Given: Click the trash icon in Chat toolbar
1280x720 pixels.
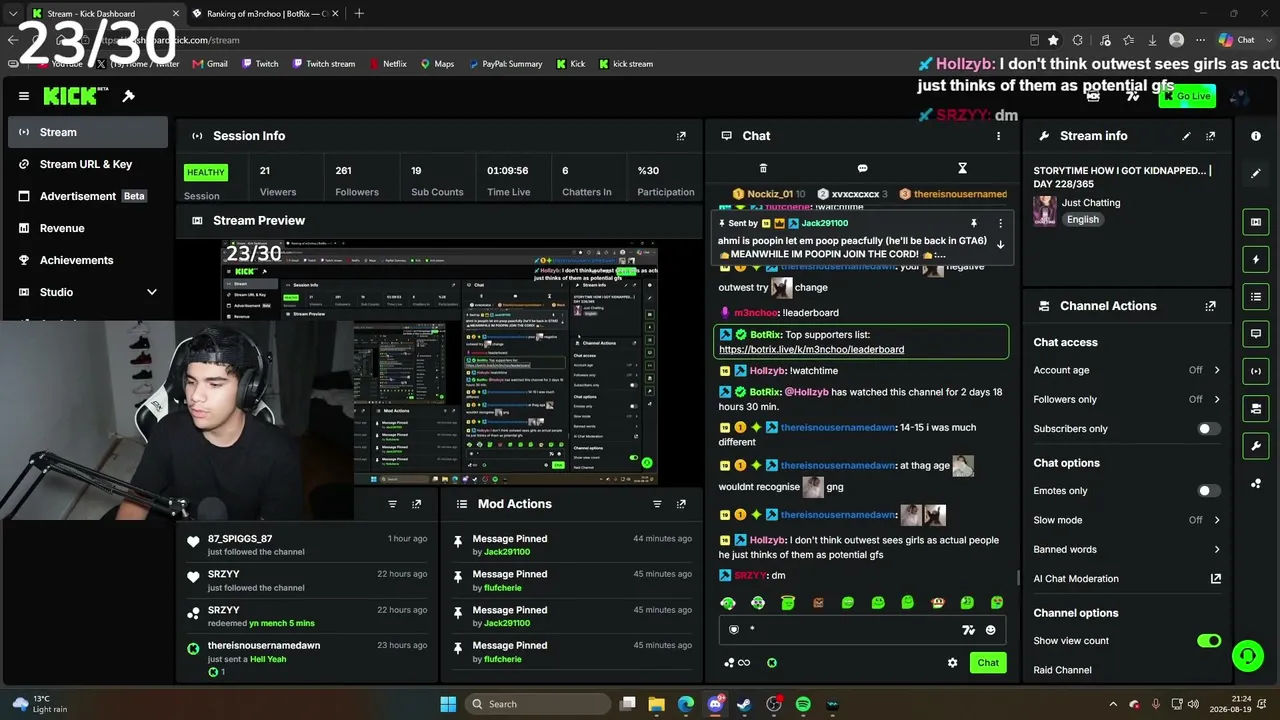Looking at the screenshot, I should pyautogui.click(x=763, y=168).
